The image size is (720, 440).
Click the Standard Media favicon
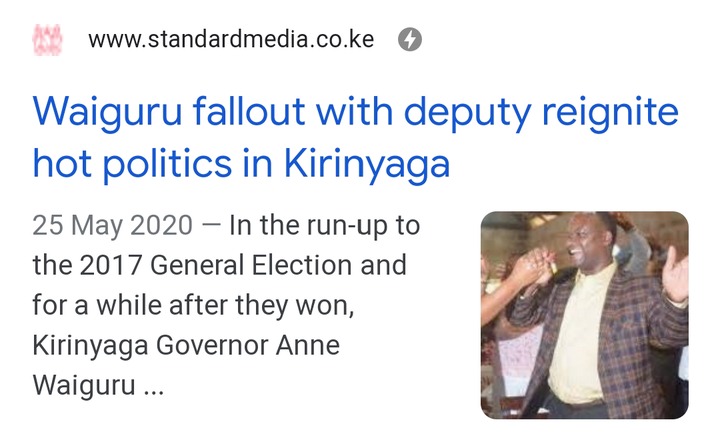pyautogui.click(x=47, y=39)
